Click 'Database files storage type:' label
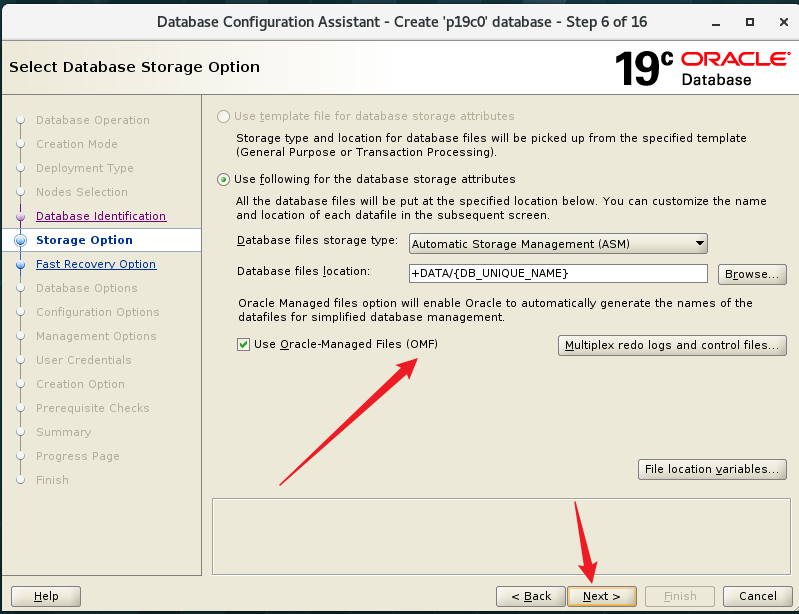799x614 pixels. (x=317, y=241)
